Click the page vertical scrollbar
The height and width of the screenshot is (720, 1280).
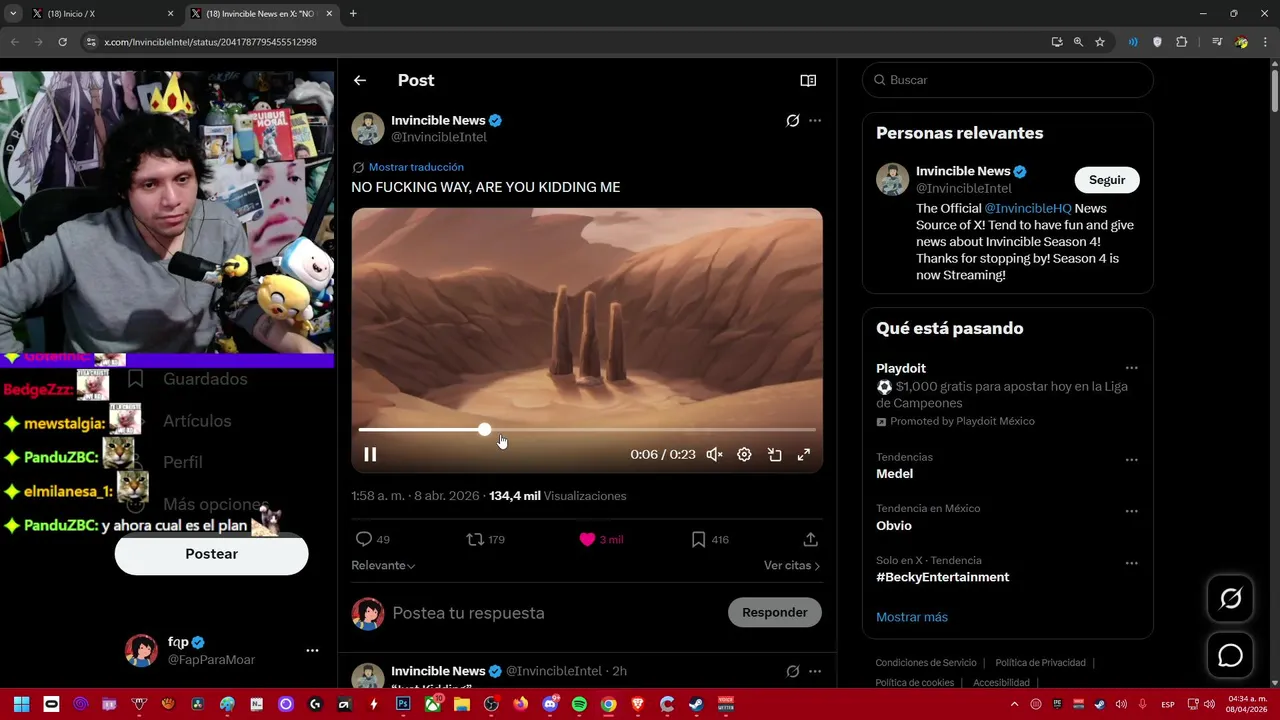(1275, 90)
